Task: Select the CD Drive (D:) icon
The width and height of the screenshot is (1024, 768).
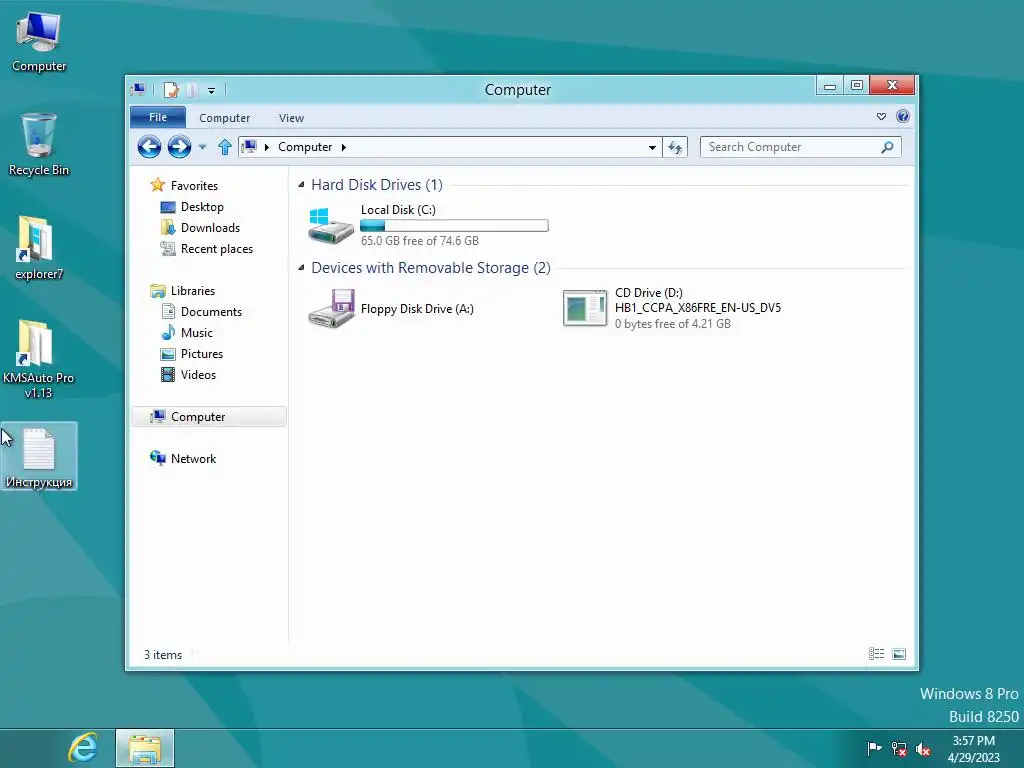Action: (x=584, y=308)
